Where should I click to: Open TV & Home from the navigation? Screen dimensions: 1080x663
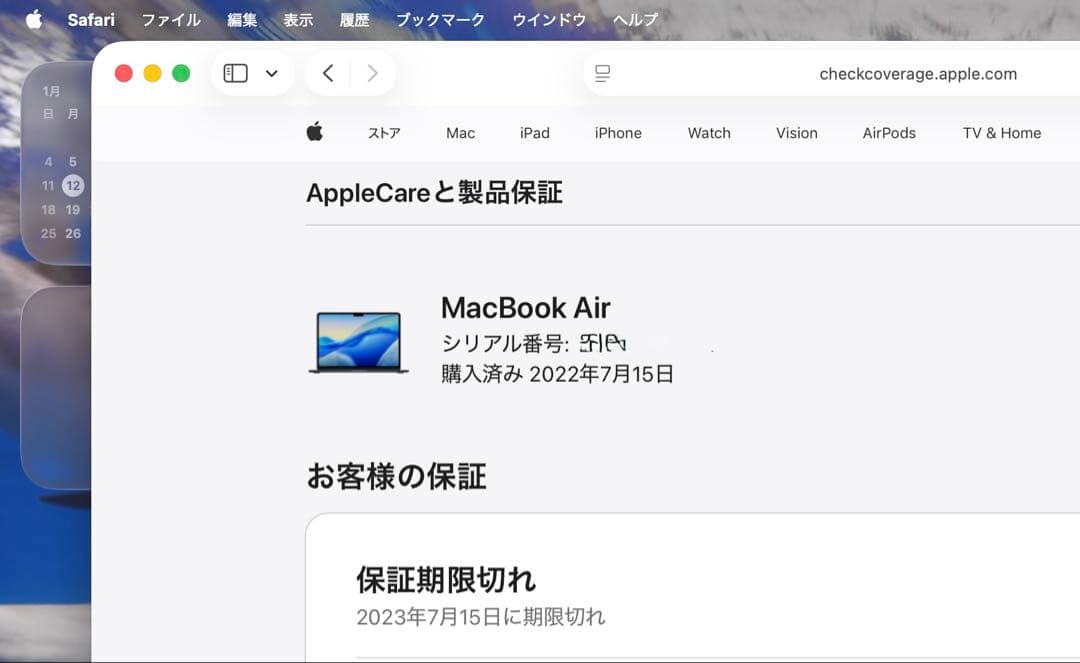click(x=1001, y=132)
